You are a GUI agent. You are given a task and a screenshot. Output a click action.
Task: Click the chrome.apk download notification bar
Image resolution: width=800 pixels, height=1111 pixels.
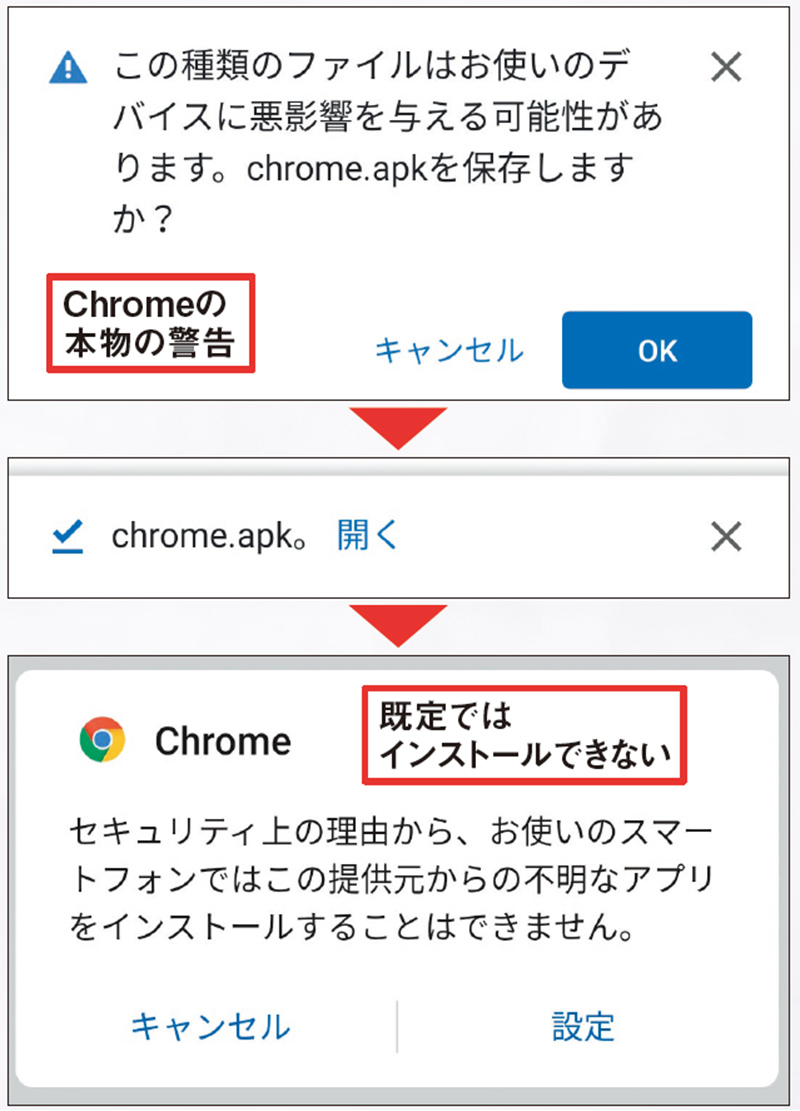point(400,537)
